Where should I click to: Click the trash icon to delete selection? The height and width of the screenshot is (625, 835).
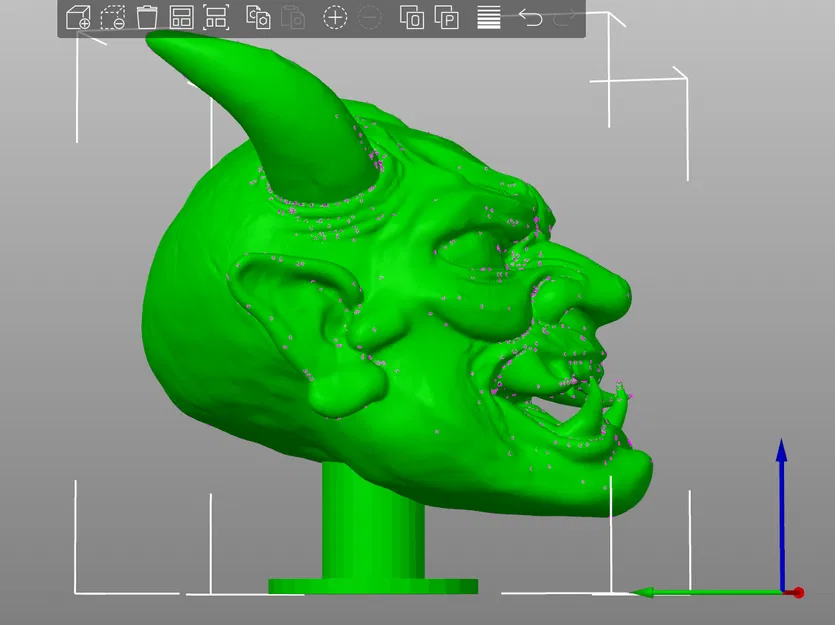click(x=147, y=17)
